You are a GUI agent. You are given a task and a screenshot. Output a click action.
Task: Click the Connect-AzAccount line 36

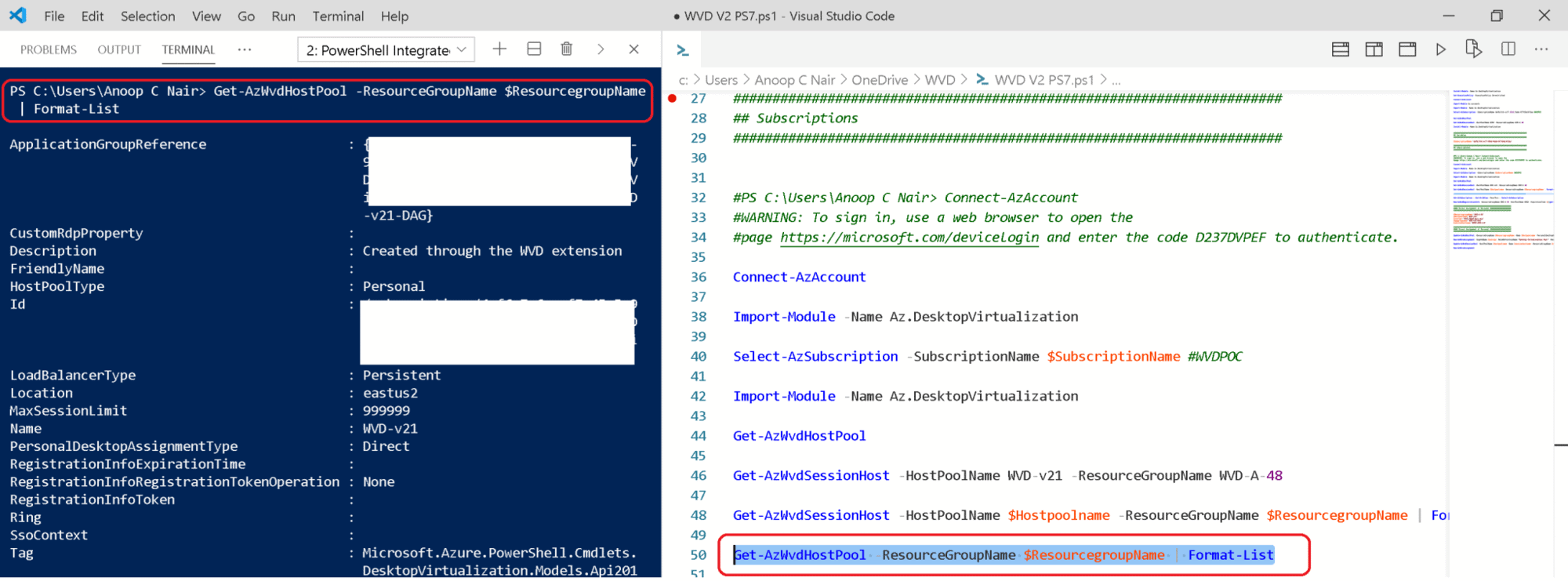799,277
